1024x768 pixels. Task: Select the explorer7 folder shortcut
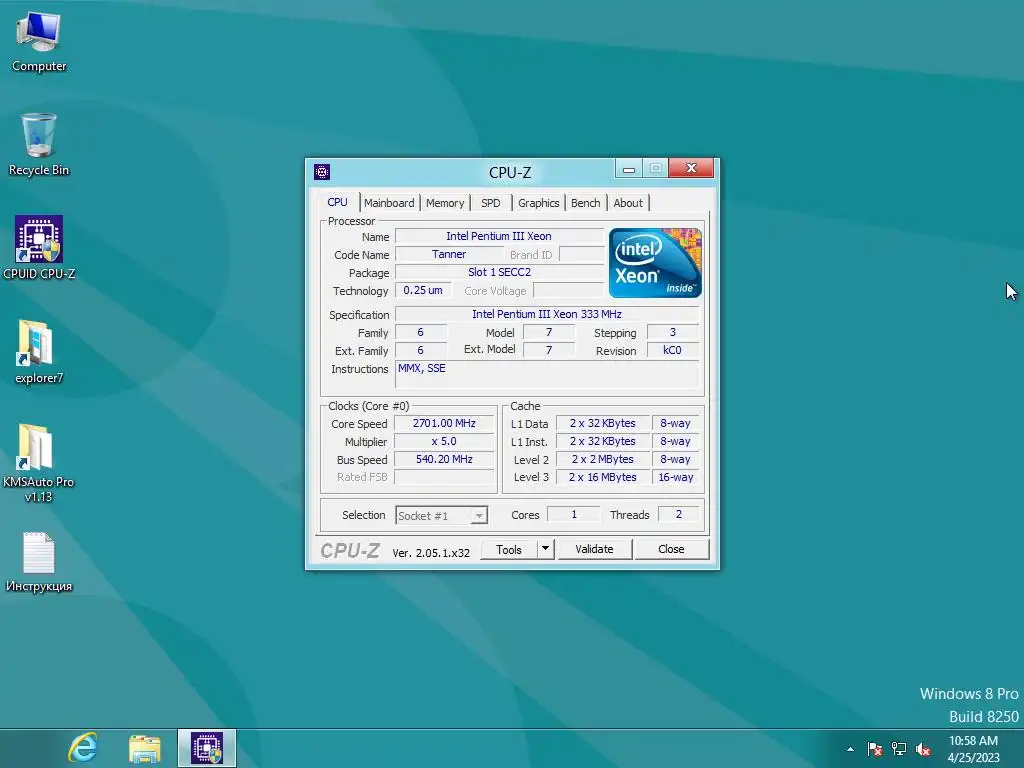39,351
